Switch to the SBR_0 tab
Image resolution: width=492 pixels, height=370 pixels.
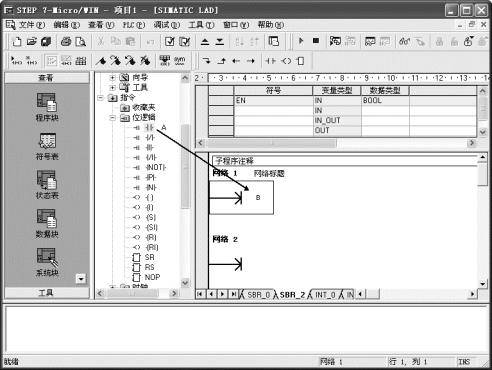coord(258,295)
